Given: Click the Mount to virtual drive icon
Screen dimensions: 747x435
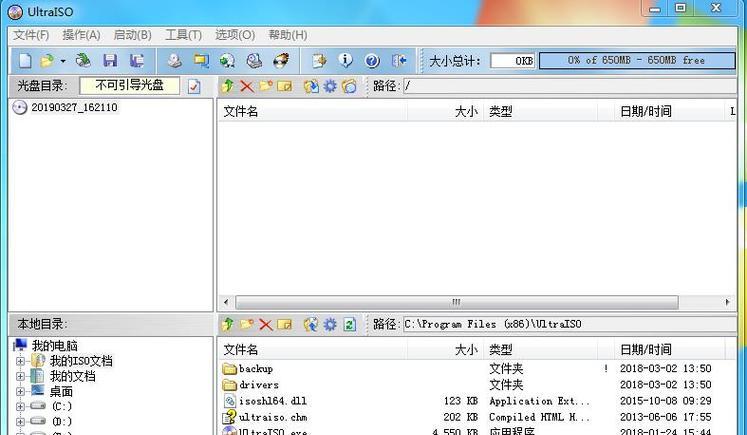Looking at the screenshot, I should [254, 61].
